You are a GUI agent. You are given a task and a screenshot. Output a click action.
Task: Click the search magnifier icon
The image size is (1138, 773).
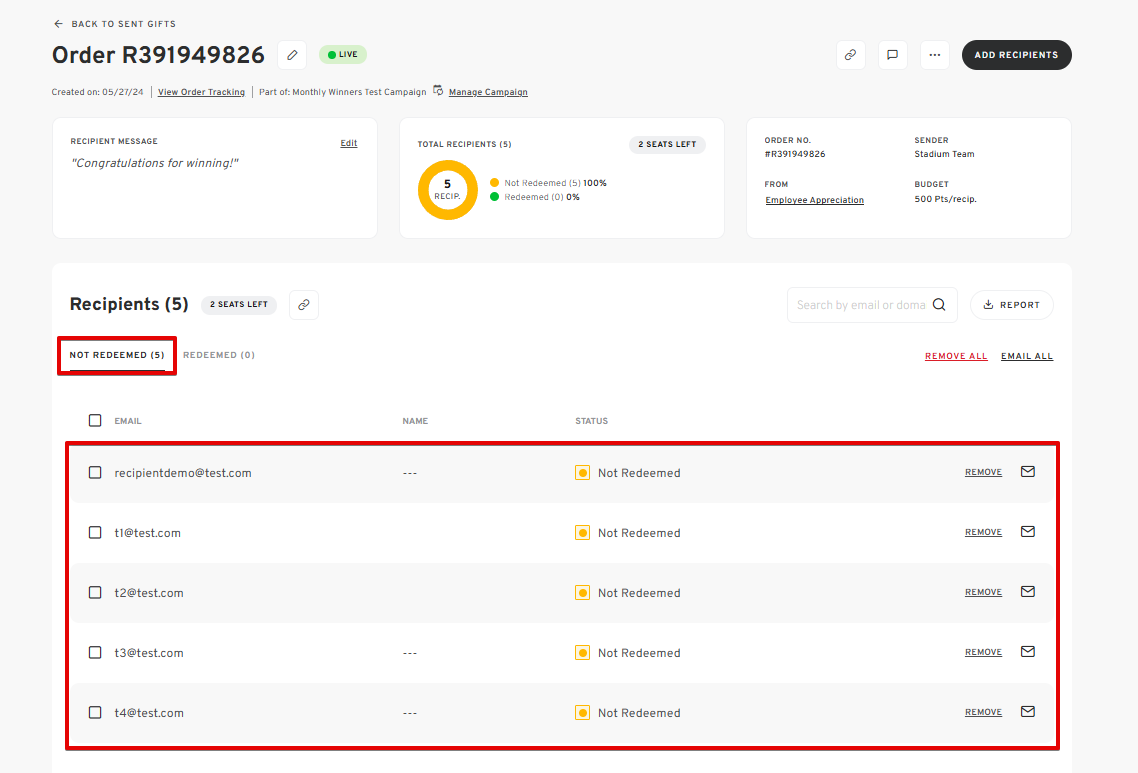pyautogui.click(x=939, y=305)
